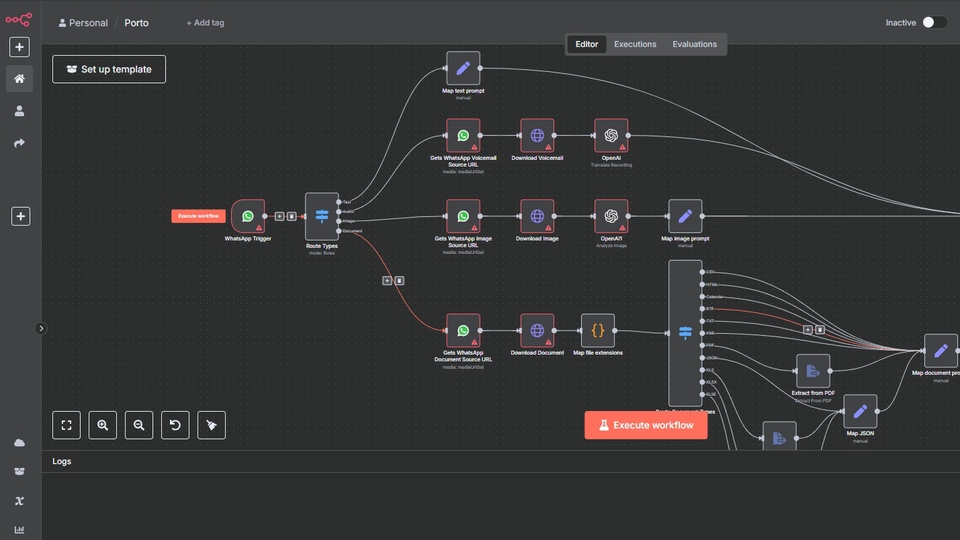The width and height of the screenshot is (960, 540).
Task: Switch to the Executions tab
Action: coord(635,44)
